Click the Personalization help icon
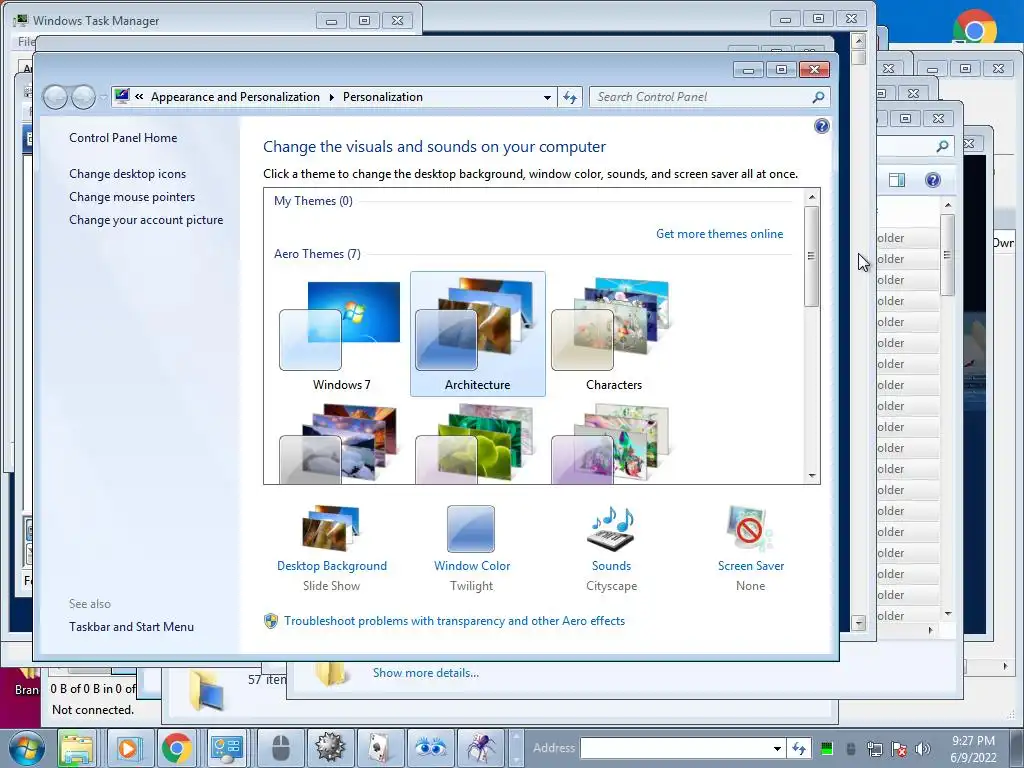This screenshot has height=768, width=1024. 822,126
